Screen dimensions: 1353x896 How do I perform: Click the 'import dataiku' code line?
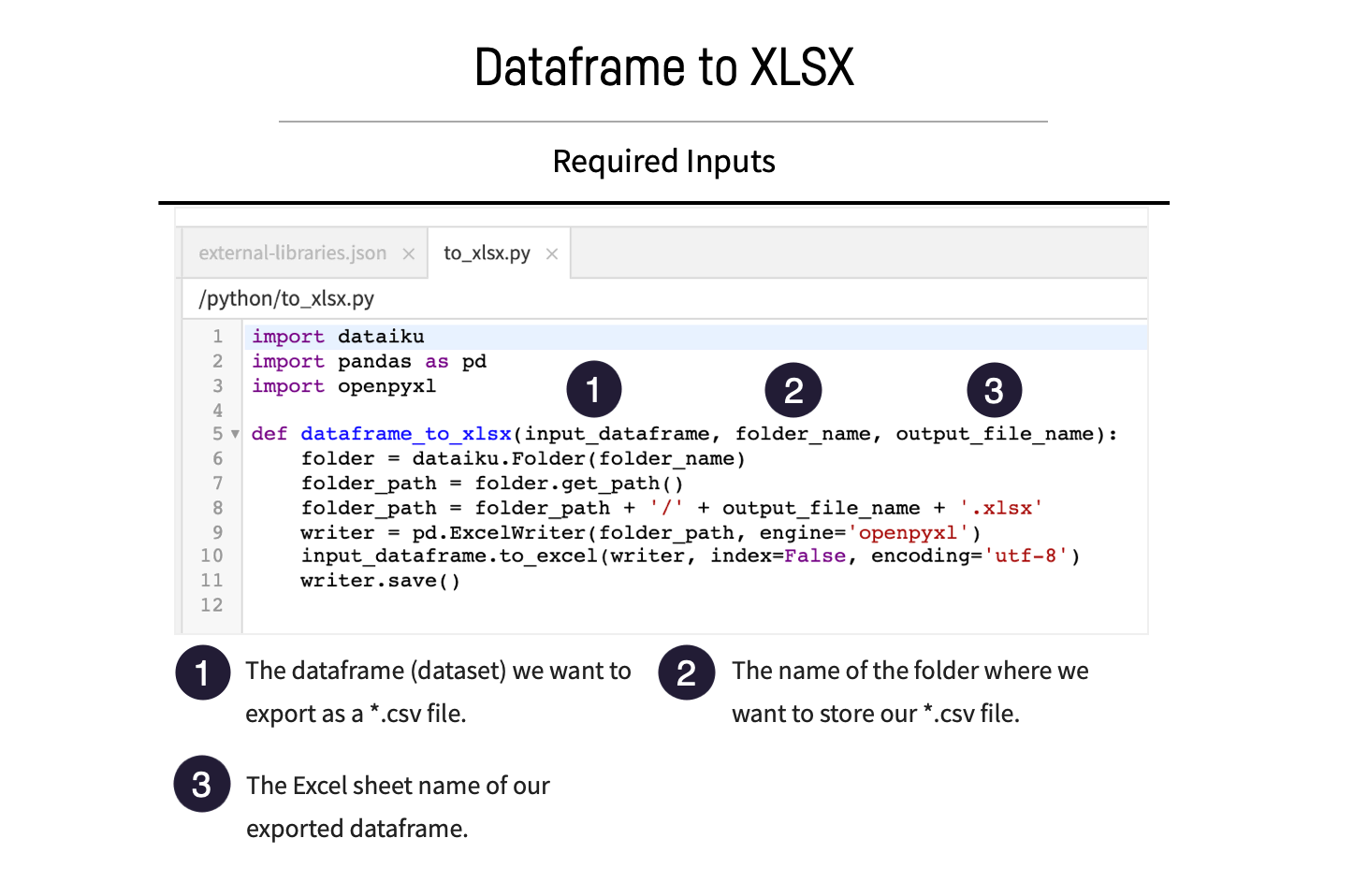tap(338, 337)
